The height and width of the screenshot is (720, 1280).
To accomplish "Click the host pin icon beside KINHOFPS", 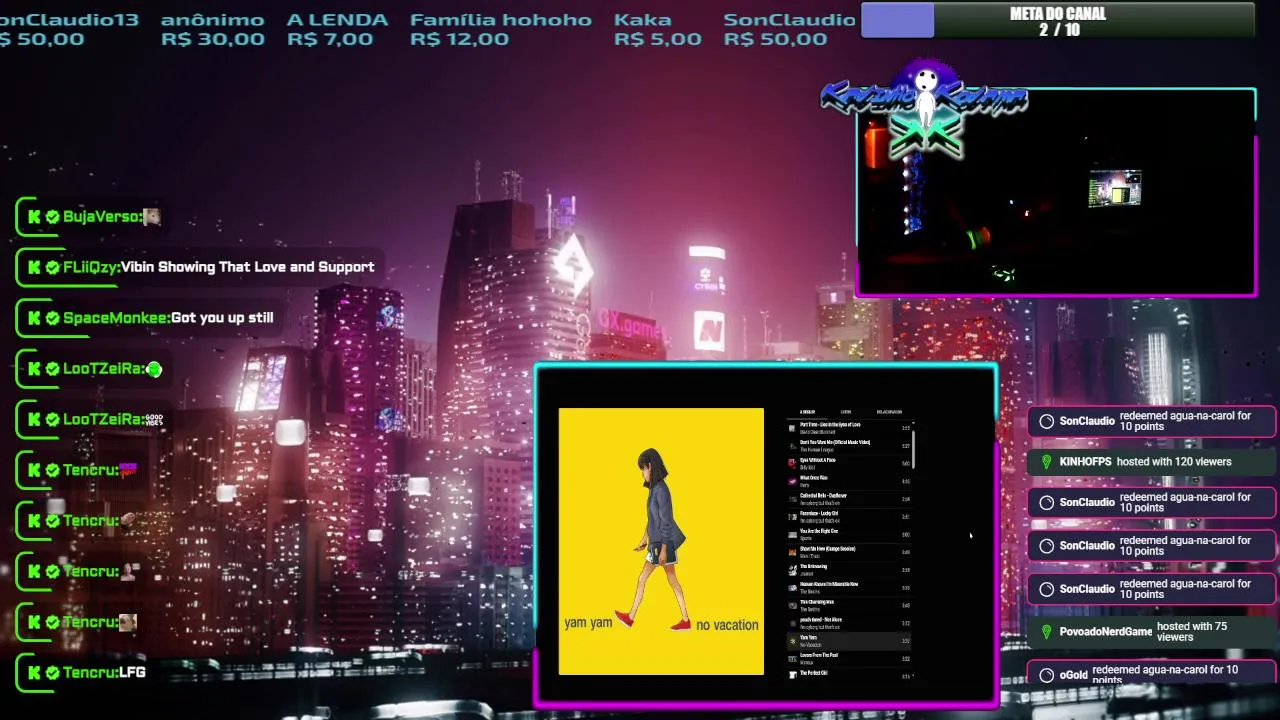I will tap(1046, 462).
